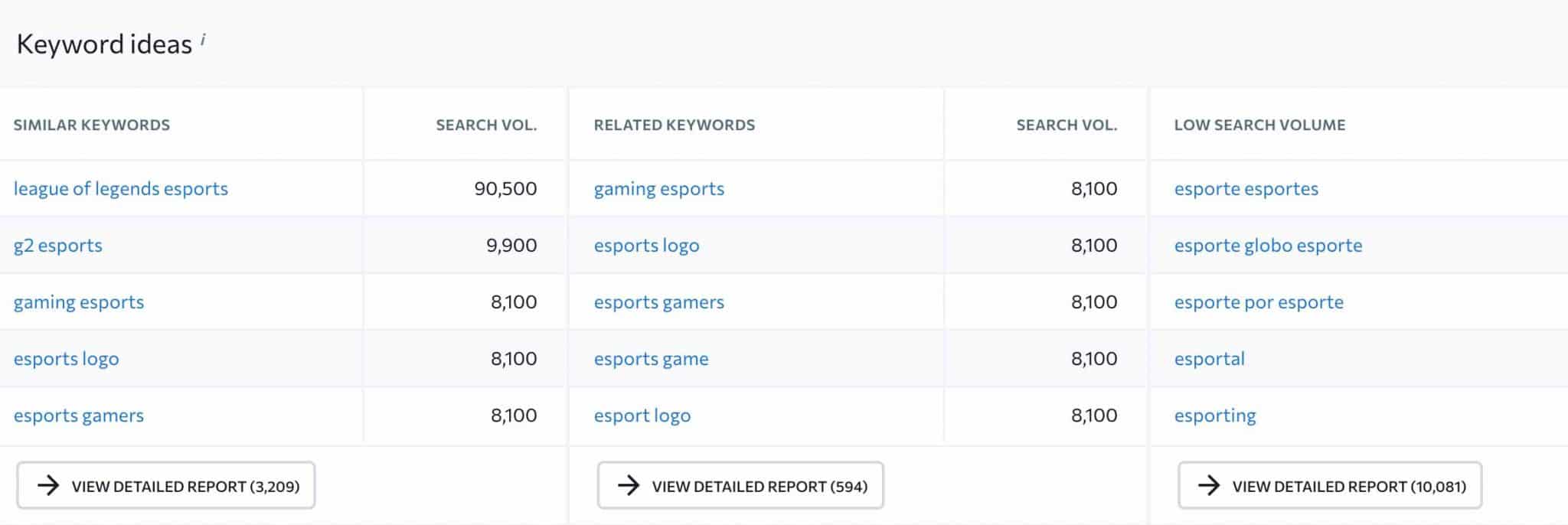
Task: Open the esports gamers related keyword
Action: (x=659, y=302)
